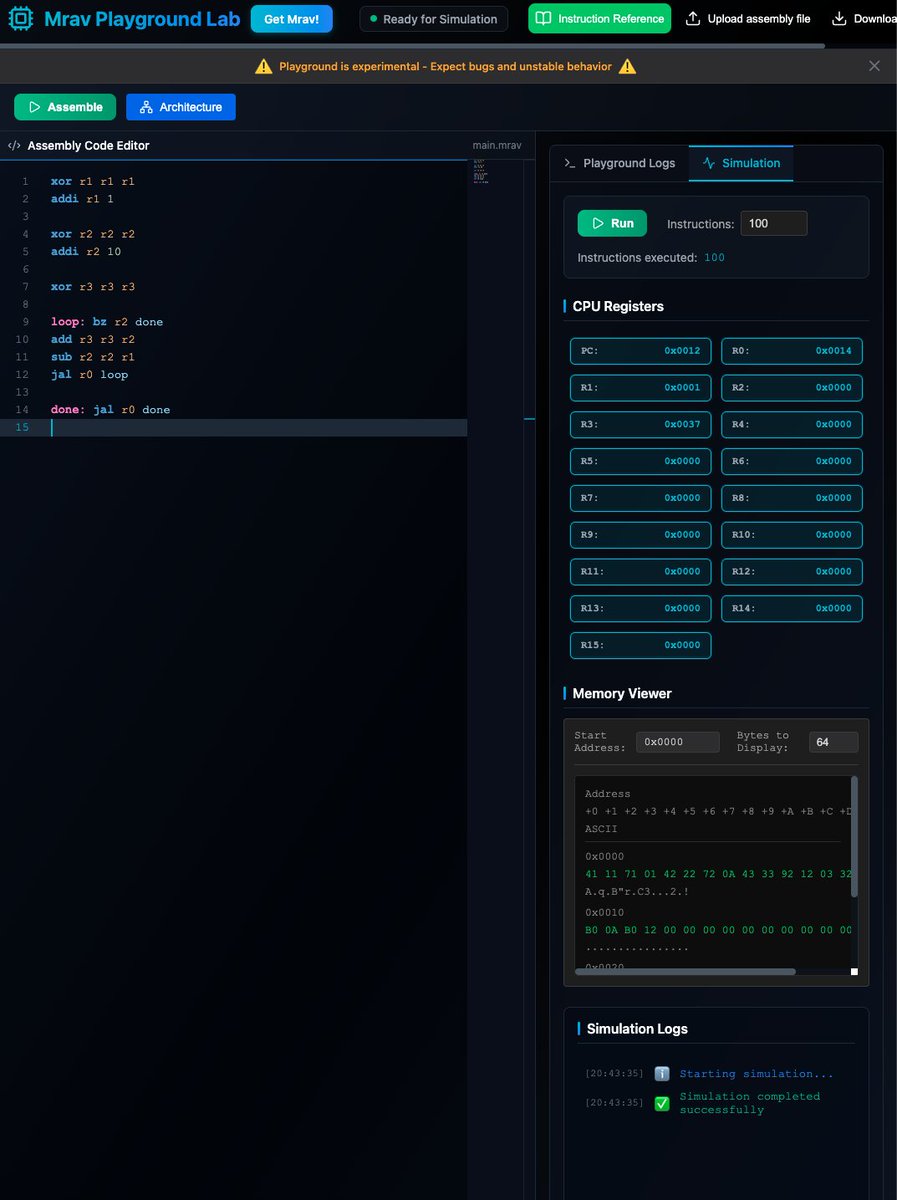Screen dimensions: 897x1200
Task: Click the R1 register box
Action: [x=641, y=388]
